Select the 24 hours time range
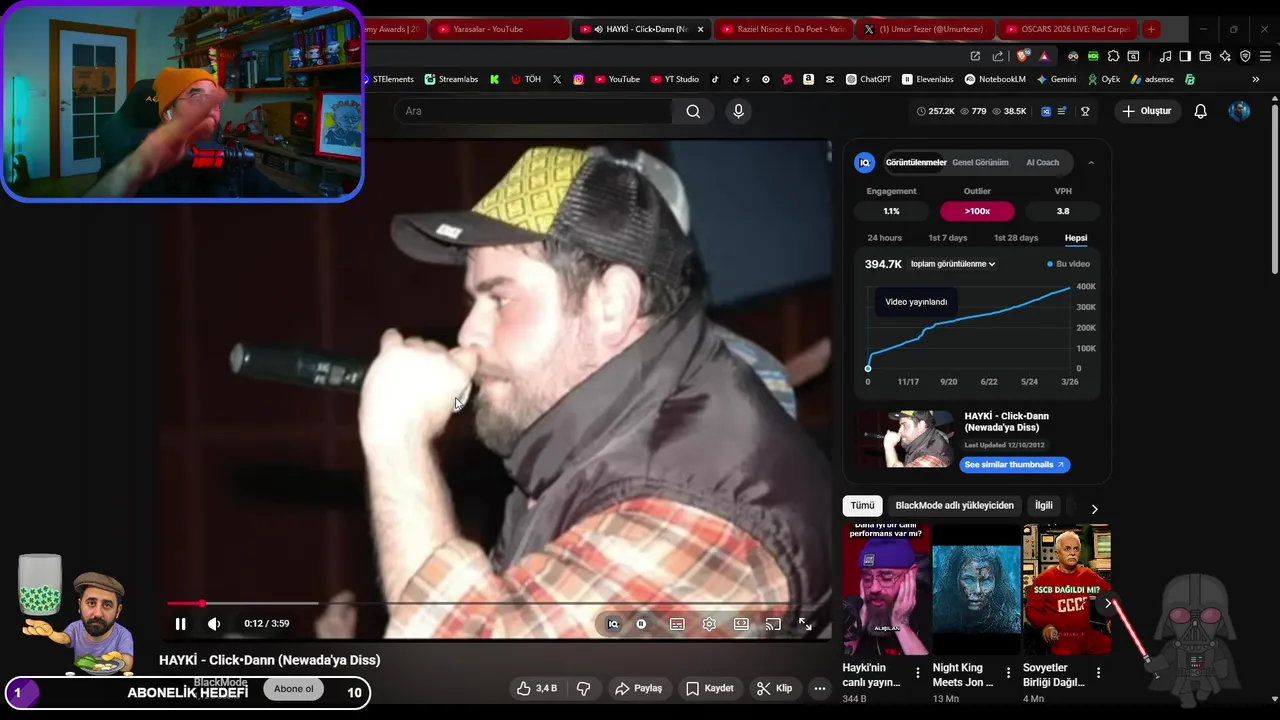 (x=884, y=238)
